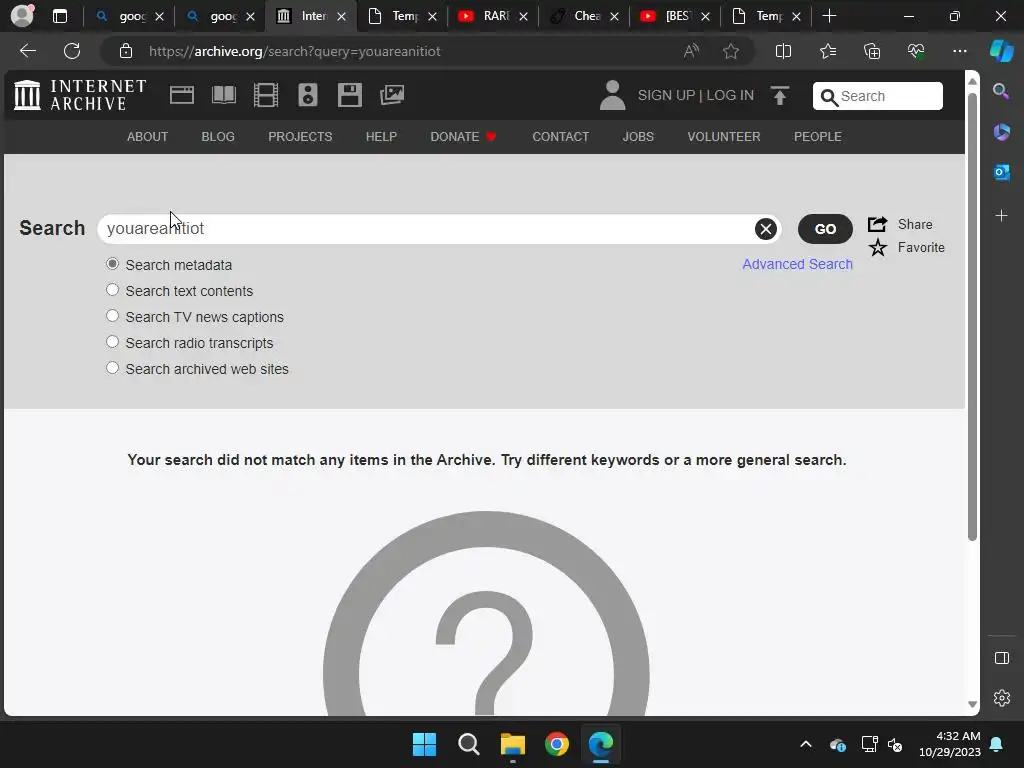This screenshot has height=768, width=1024.
Task: Open the HELP menu item
Action: click(x=381, y=136)
